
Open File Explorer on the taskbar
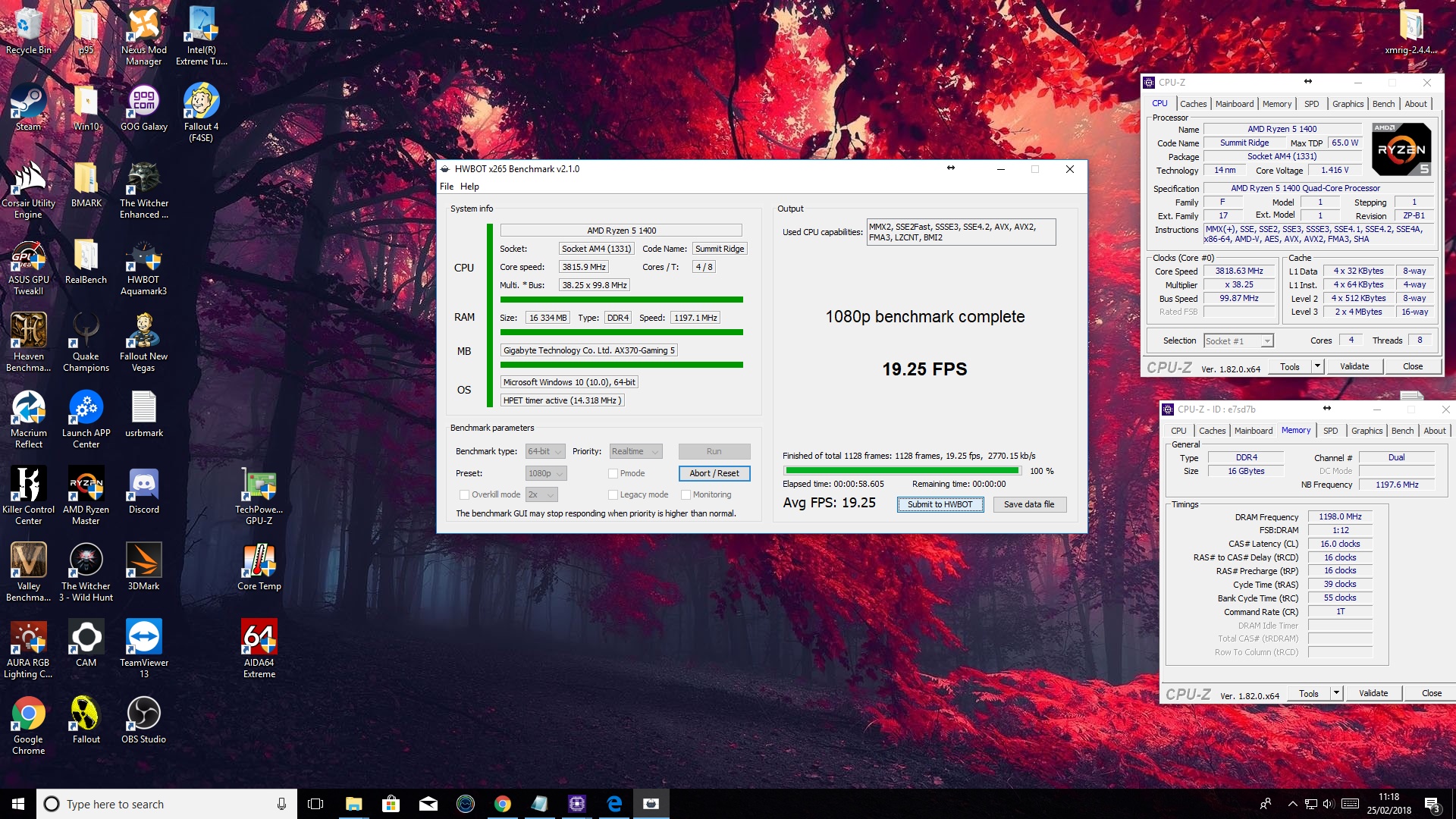point(353,804)
